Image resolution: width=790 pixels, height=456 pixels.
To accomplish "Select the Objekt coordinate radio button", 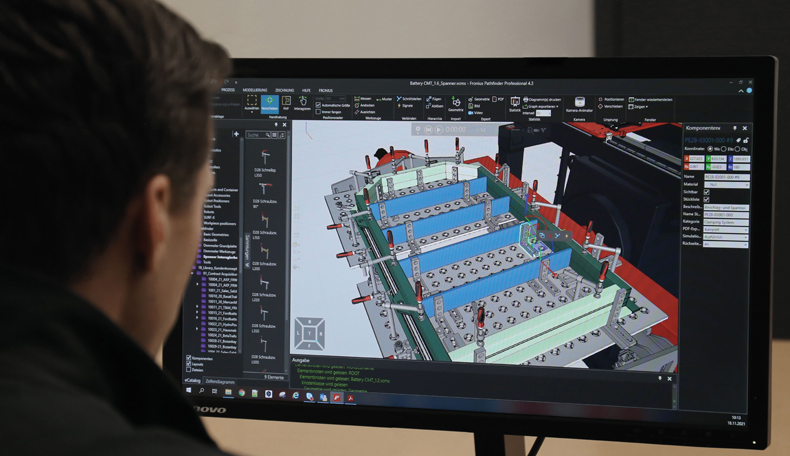I will [737, 149].
